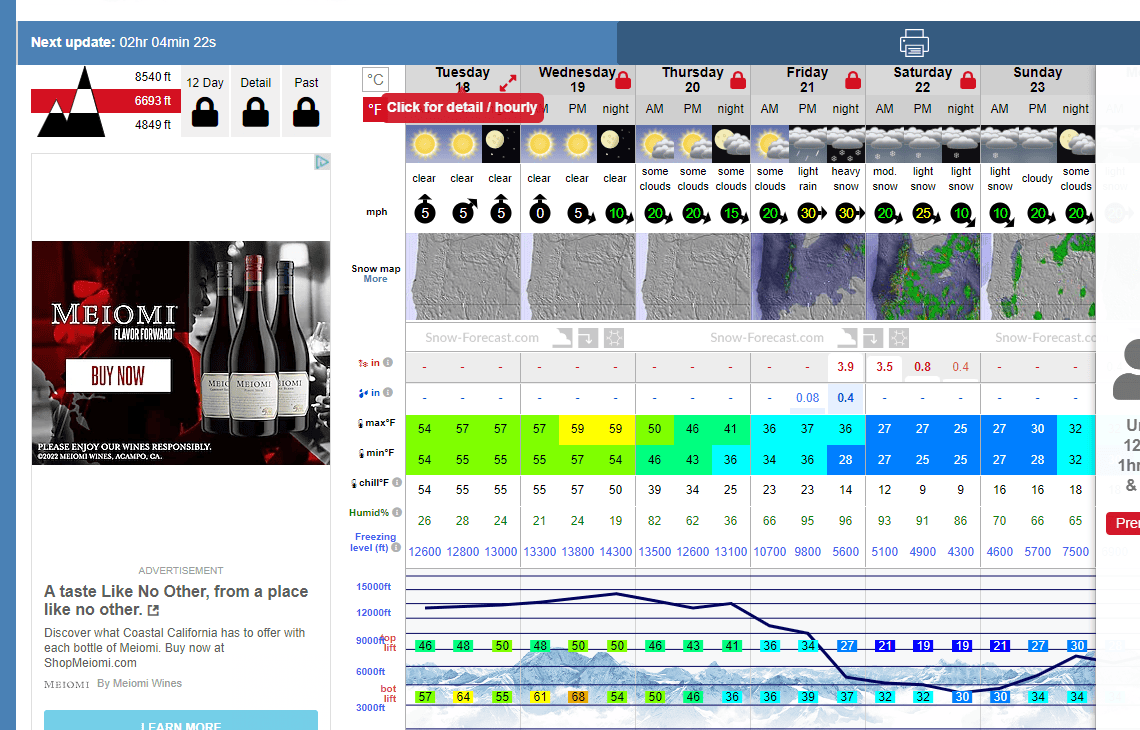Click the red lock on Friday 21
This screenshot has width=1140, height=730.
[x=853, y=79]
